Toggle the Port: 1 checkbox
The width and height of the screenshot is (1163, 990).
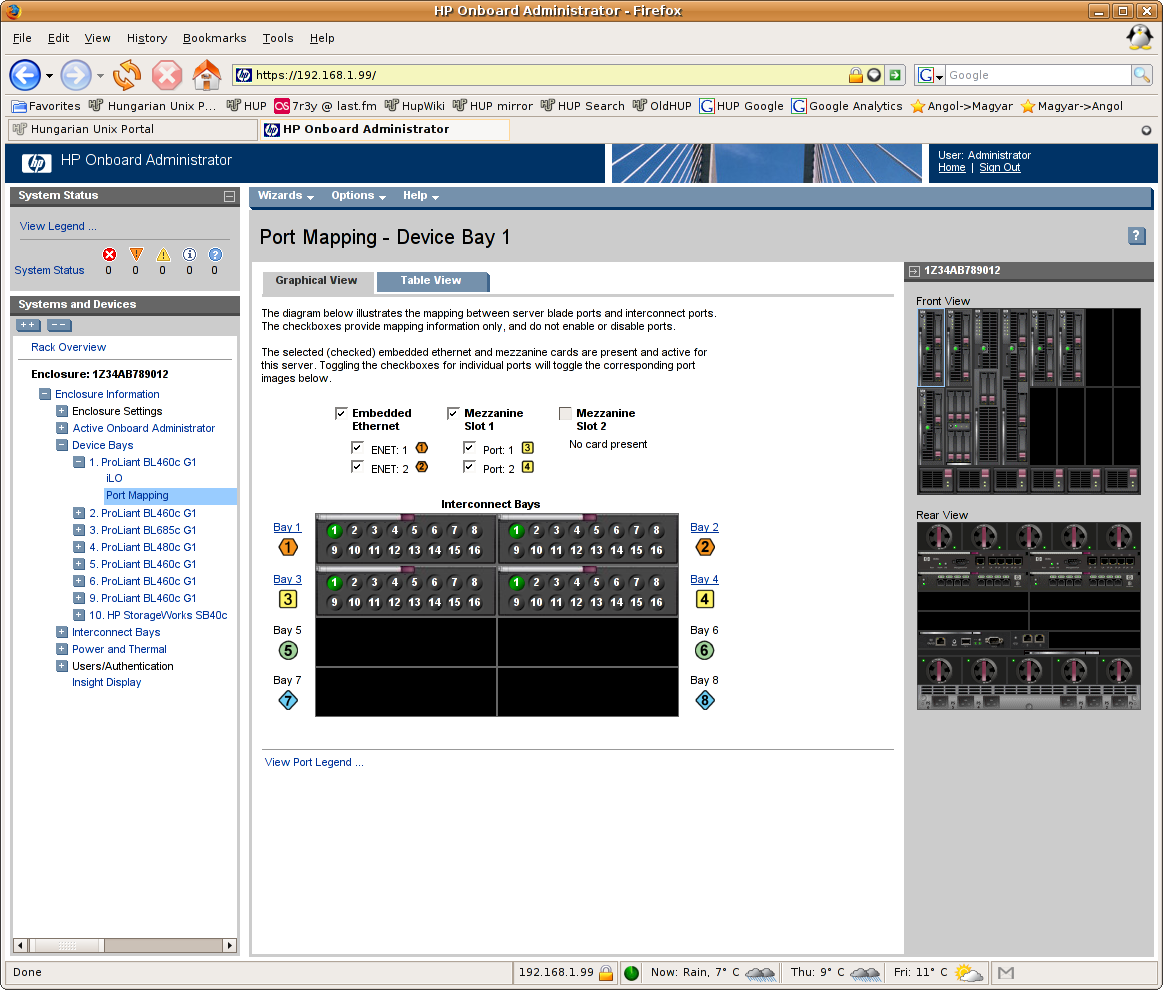tap(469, 448)
